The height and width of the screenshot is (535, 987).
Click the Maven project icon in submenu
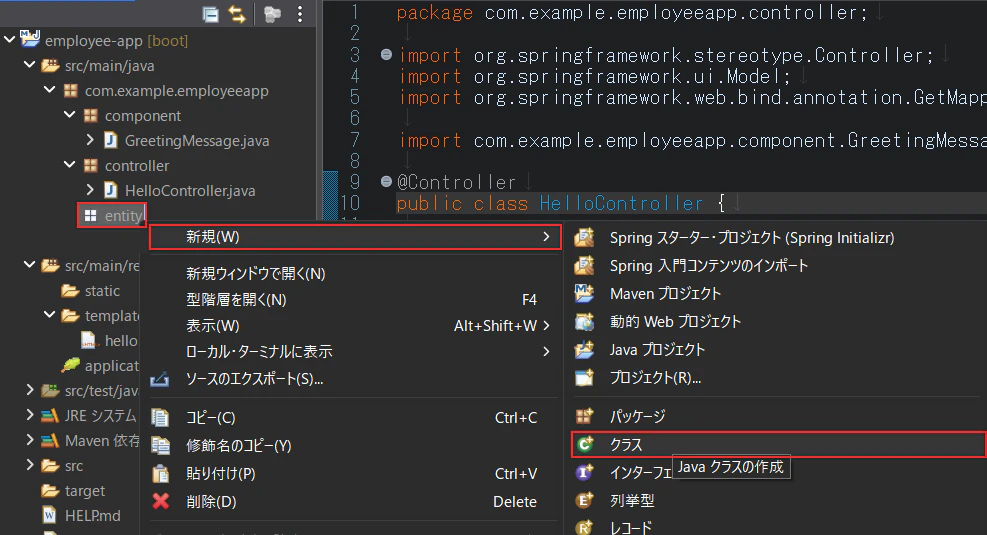point(584,293)
